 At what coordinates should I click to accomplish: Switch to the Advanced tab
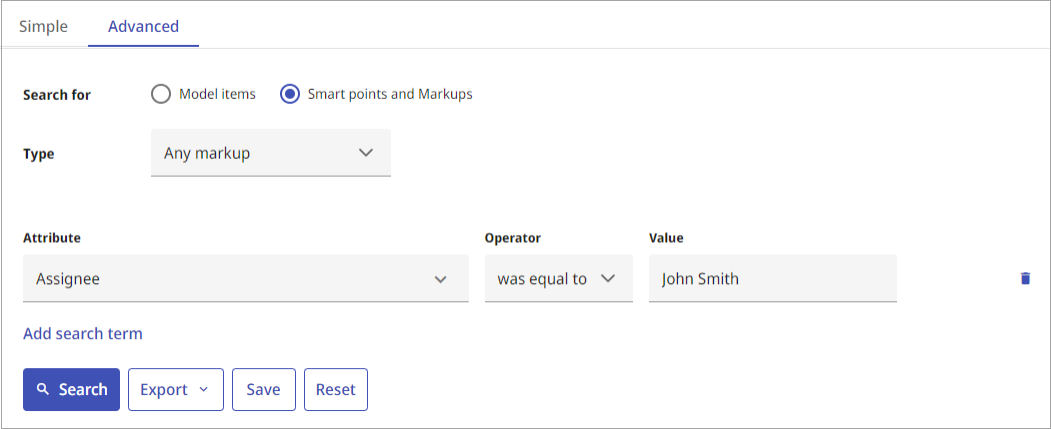143,26
